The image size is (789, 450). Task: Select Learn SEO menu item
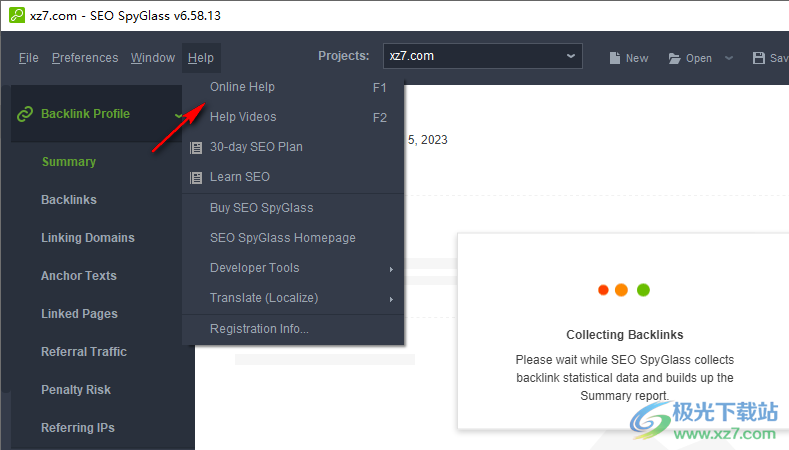click(x=293, y=177)
